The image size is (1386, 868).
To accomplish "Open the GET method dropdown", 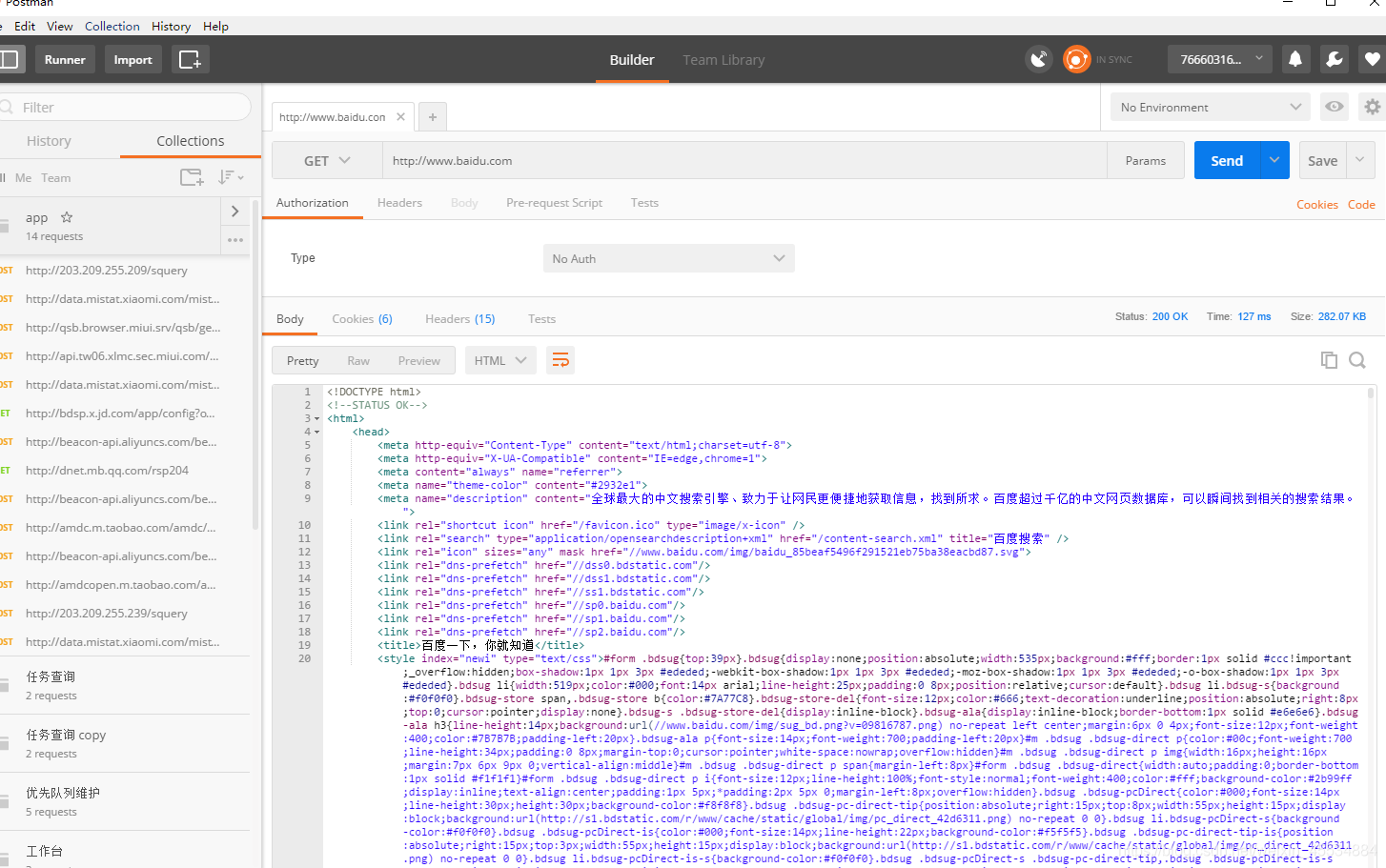I will coord(327,161).
